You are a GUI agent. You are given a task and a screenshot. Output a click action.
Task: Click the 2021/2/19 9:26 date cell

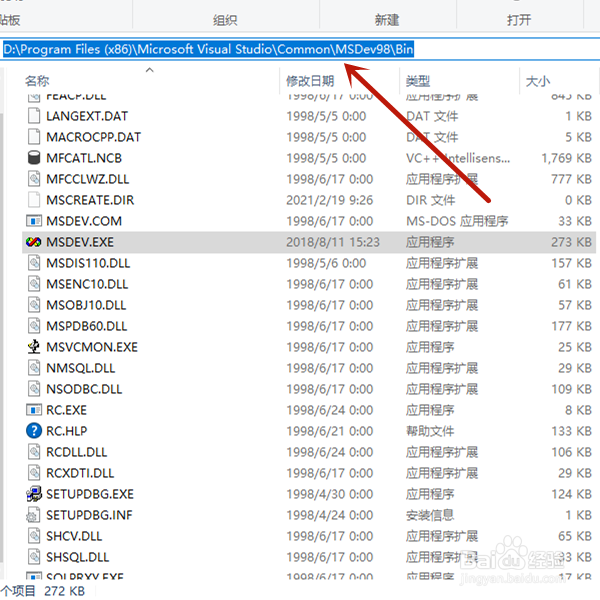329,200
